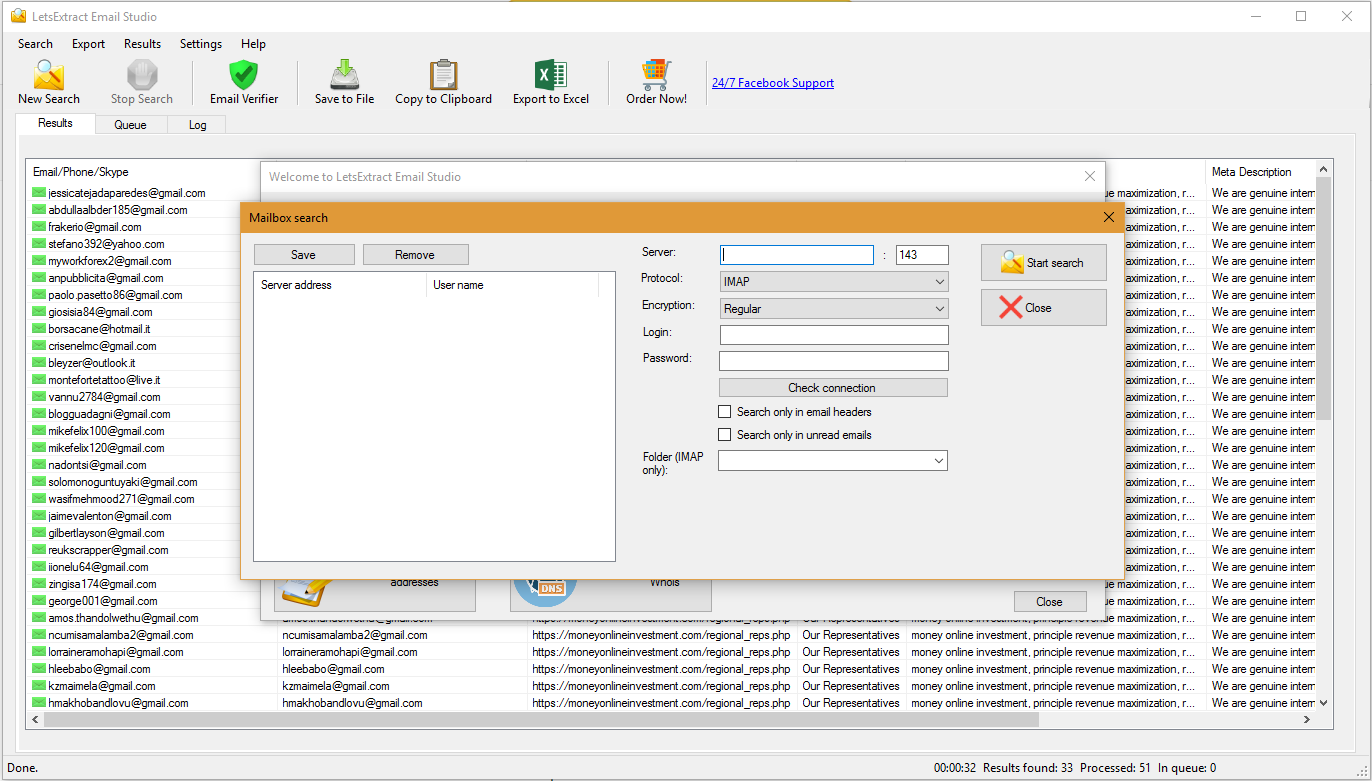This screenshot has width=1372, height=781.
Task: Expand the Protocol dropdown showing IMAP
Action: 833,282
